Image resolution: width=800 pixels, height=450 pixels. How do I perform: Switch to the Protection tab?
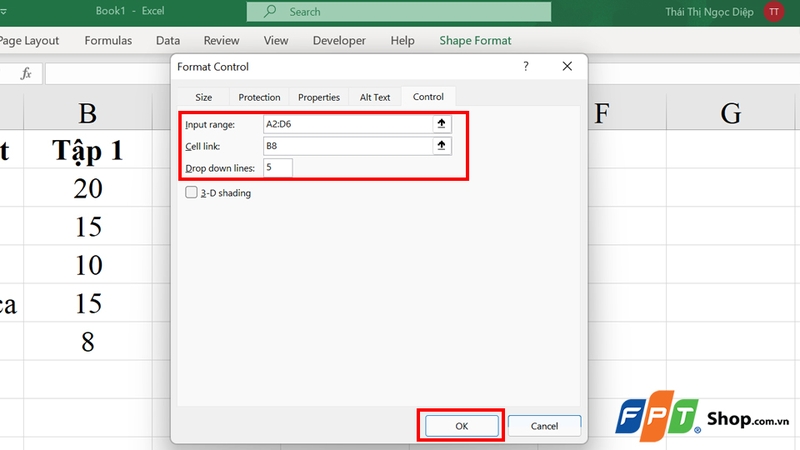[259, 97]
